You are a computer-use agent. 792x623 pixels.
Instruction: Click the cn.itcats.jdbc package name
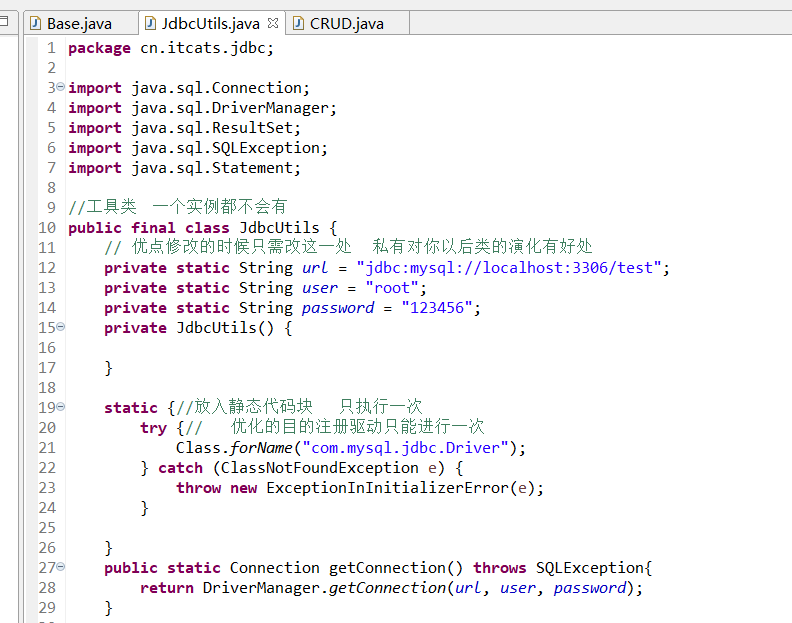coord(203,48)
